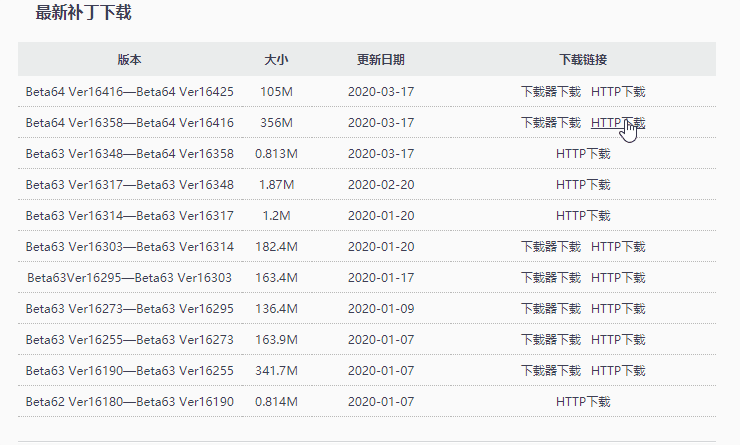Click the 更新日期 column header
Image resolution: width=740 pixels, height=445 pixels.
pyautogui.click(x=381, y=60)
